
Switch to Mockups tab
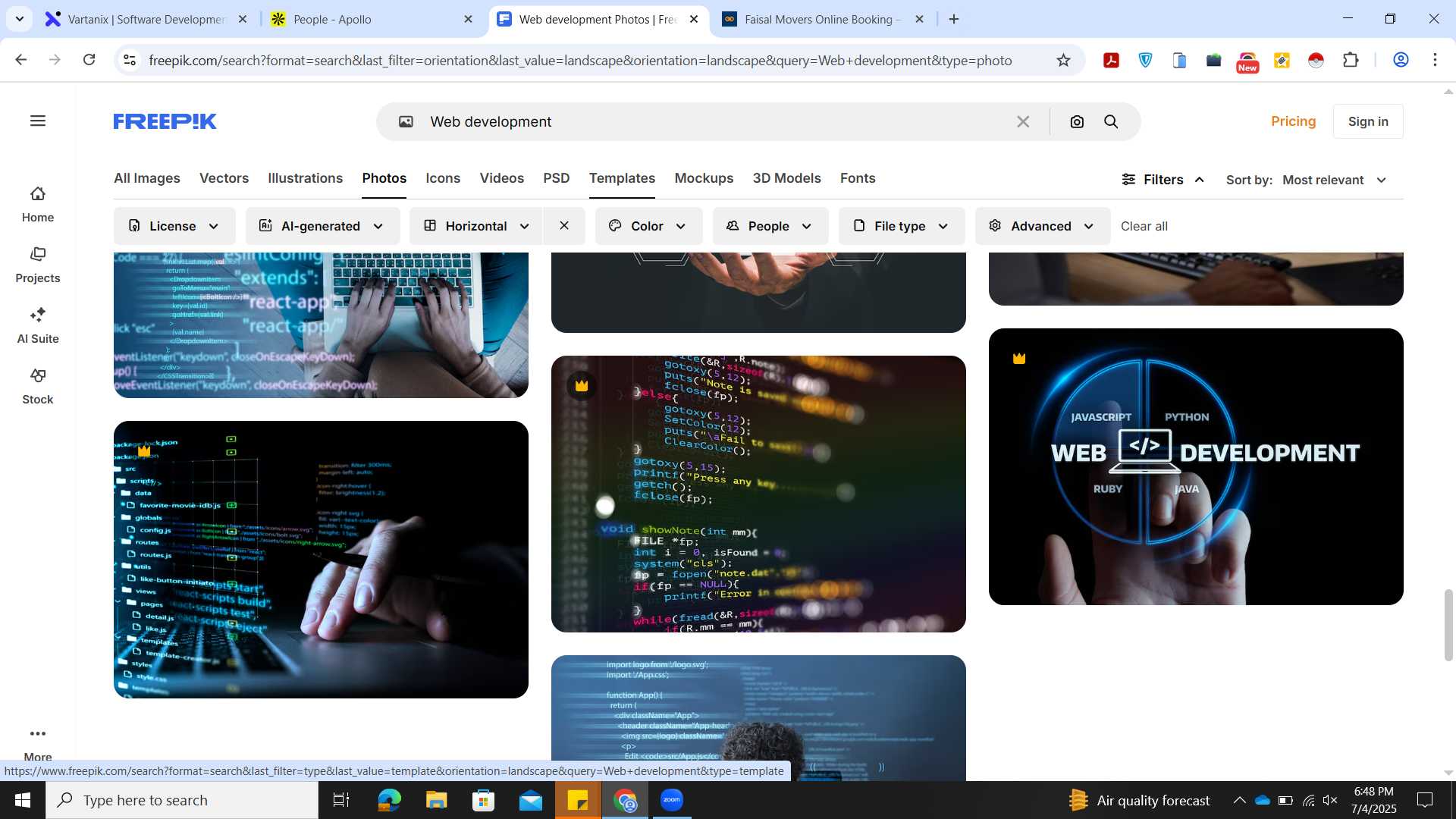pos(704,178)
